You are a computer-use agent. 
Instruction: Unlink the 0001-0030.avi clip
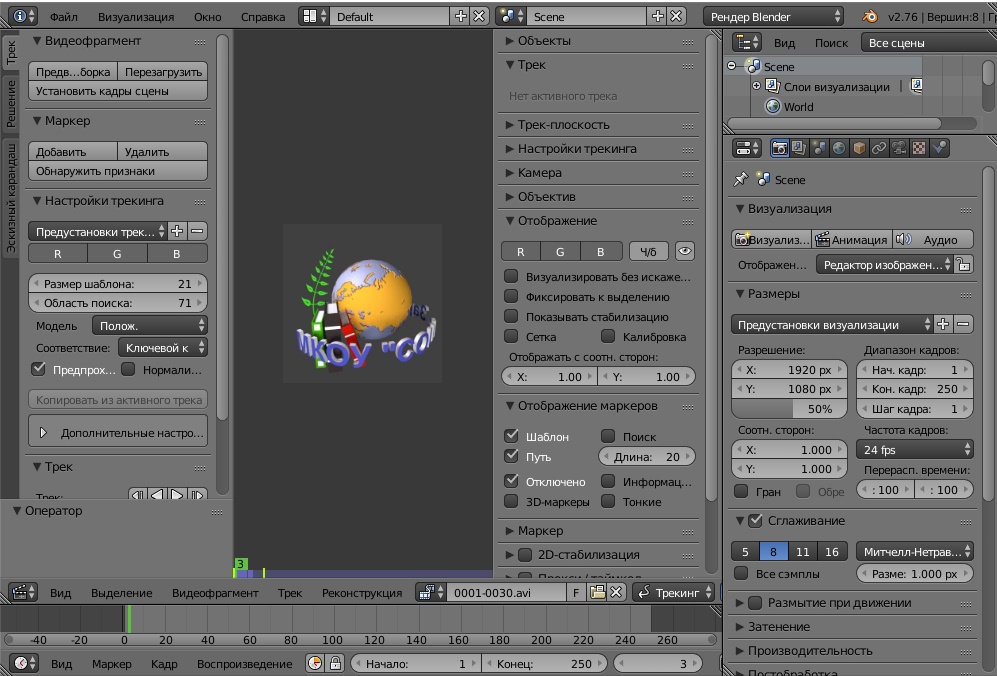616,593
